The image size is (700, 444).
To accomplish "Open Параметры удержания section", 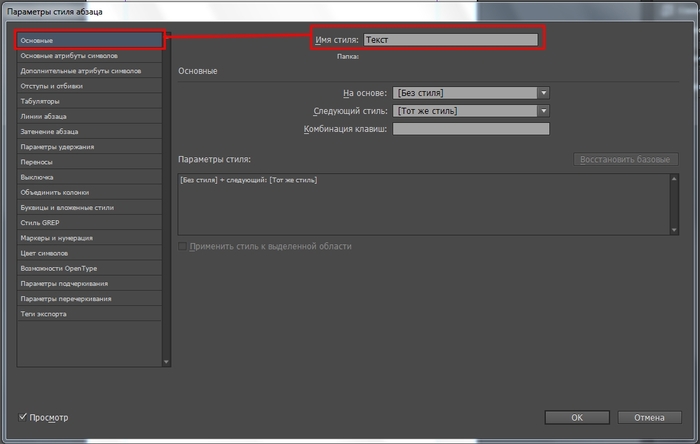I will 89,147.
